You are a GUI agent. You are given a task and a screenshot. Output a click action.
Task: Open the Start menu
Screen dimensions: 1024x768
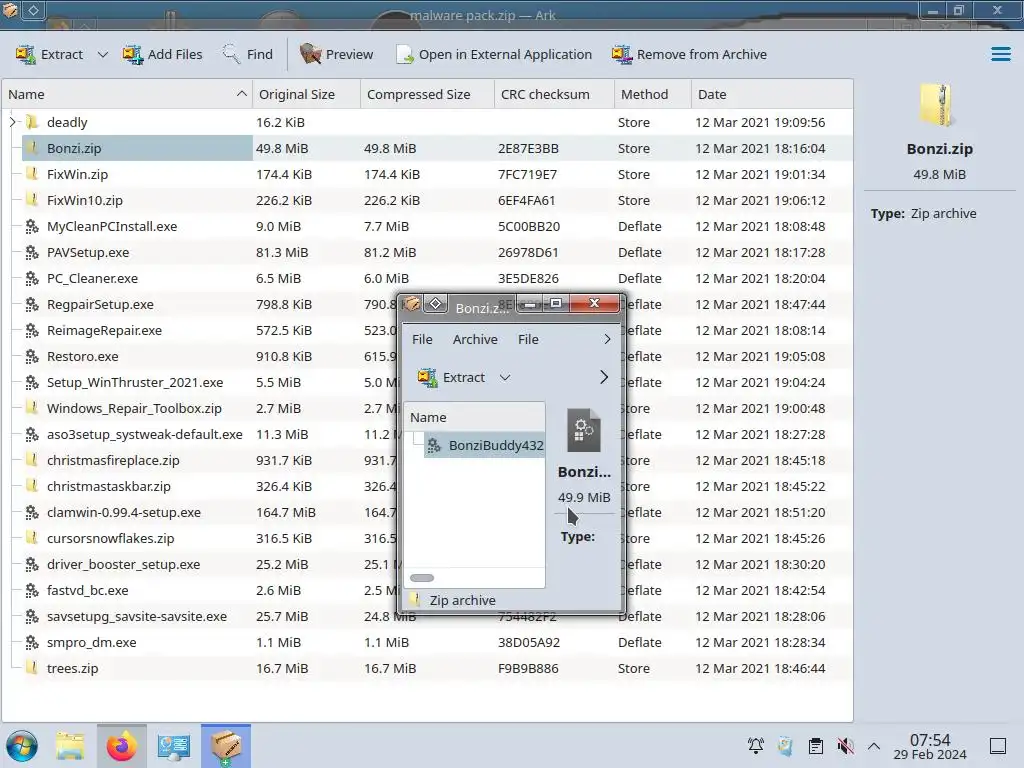click(22, 746)
